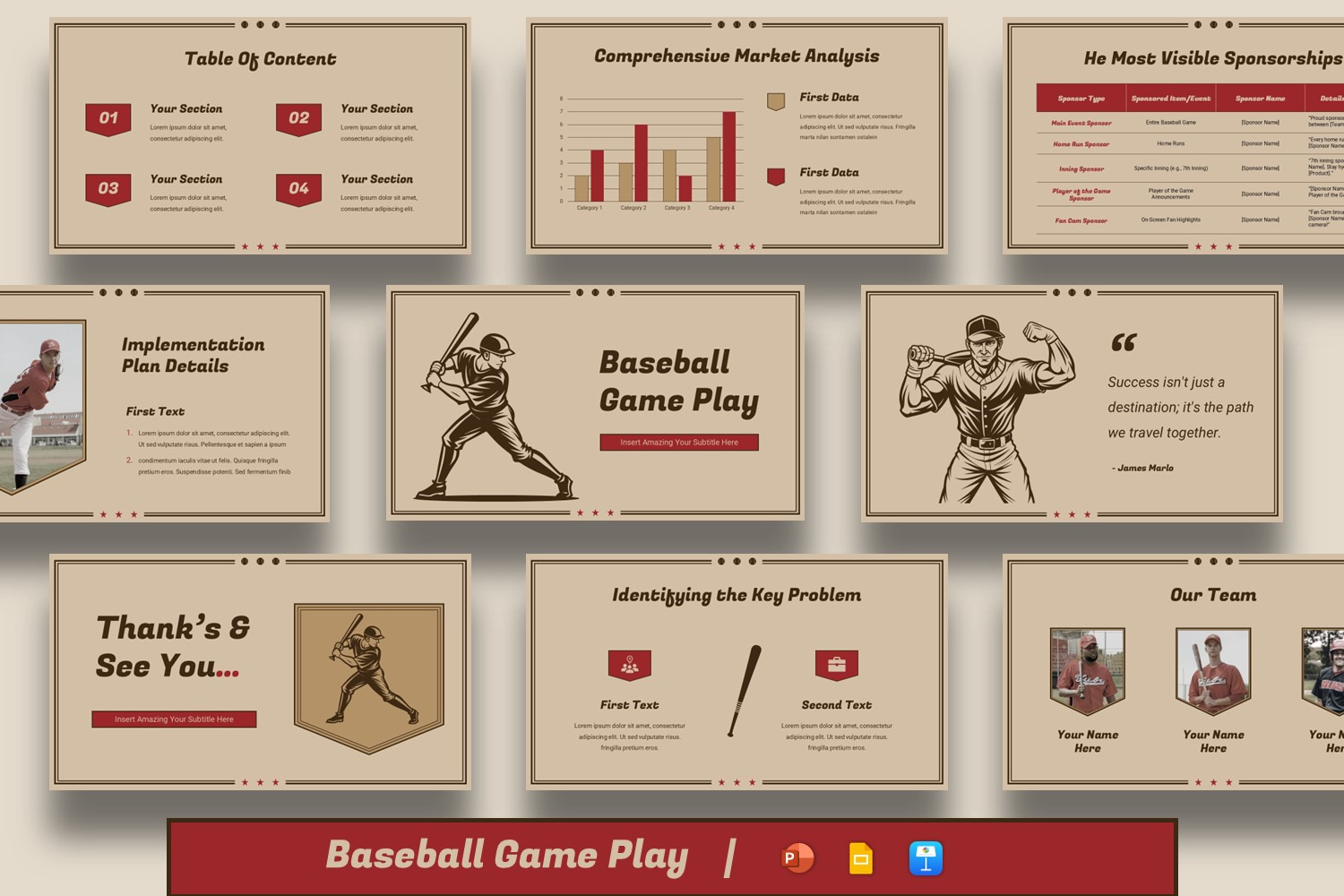The image size is (1344, 896).
Task: Click the pitcher photo on Implementation Plan slide
Action: (40, 403)
